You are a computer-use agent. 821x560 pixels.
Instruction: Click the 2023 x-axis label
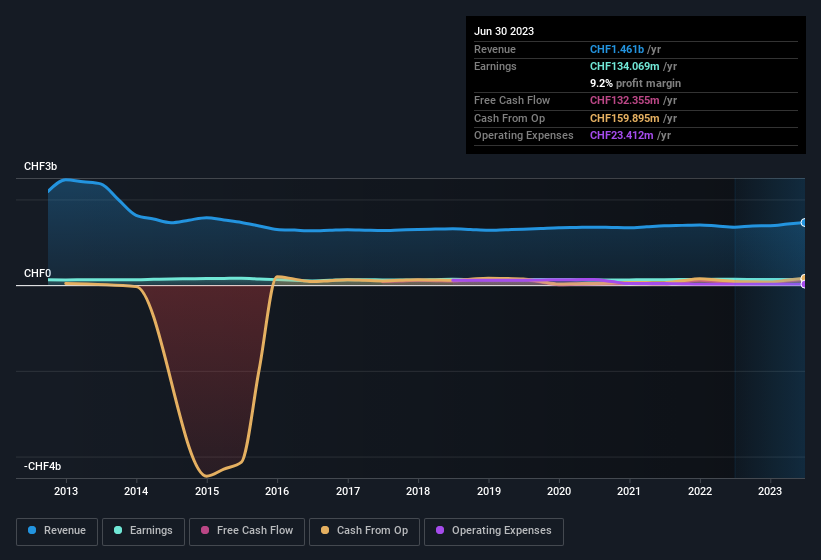[x=770, y=491]
